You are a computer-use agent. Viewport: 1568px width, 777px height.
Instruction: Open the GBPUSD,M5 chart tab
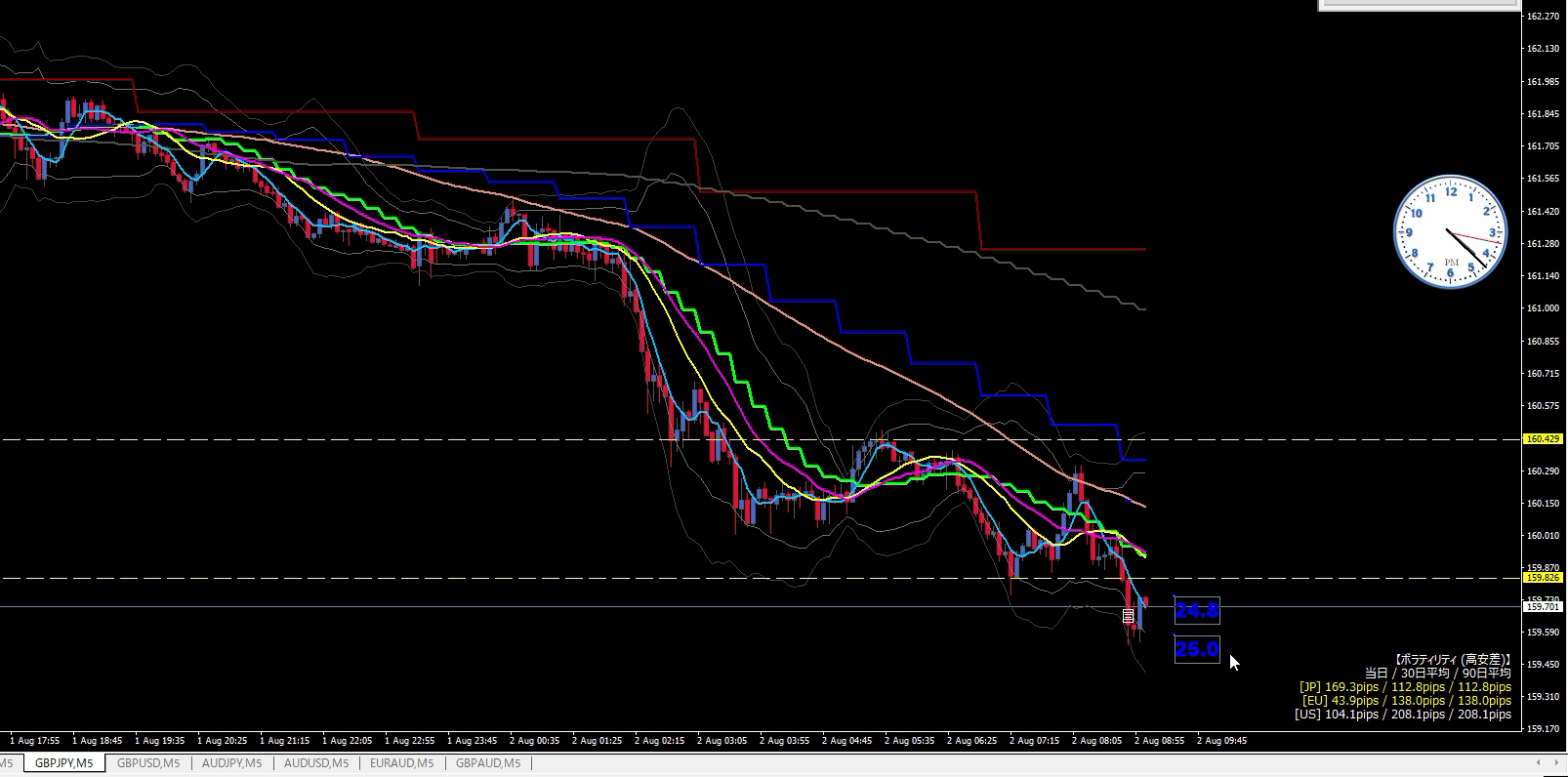(148, 763)
